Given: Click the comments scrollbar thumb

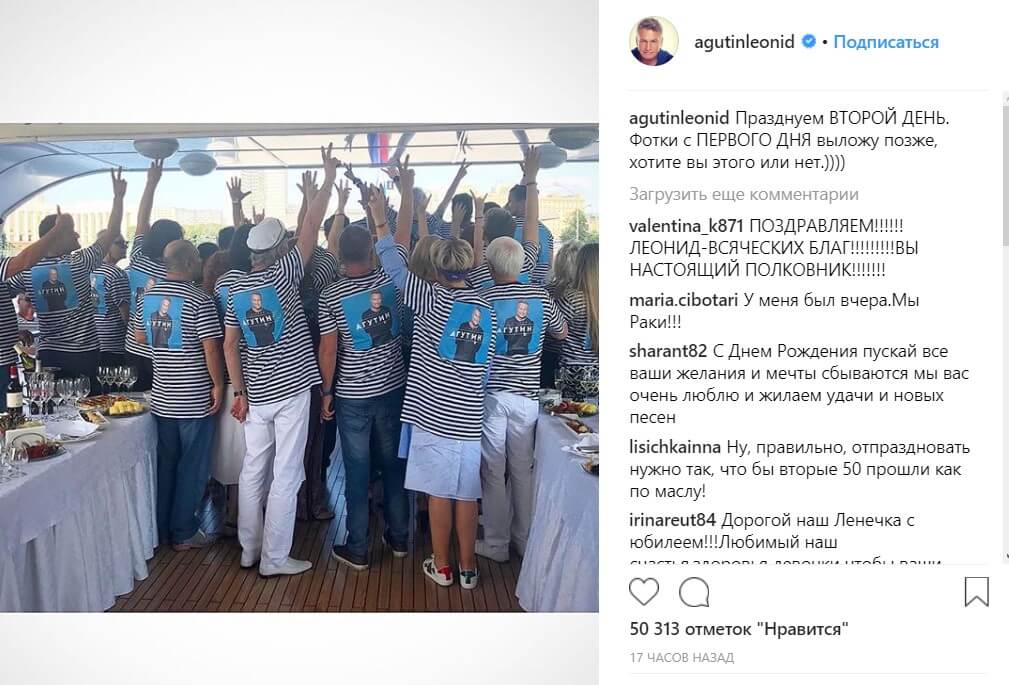Looking at the screenshot, I should [1006, 174].
